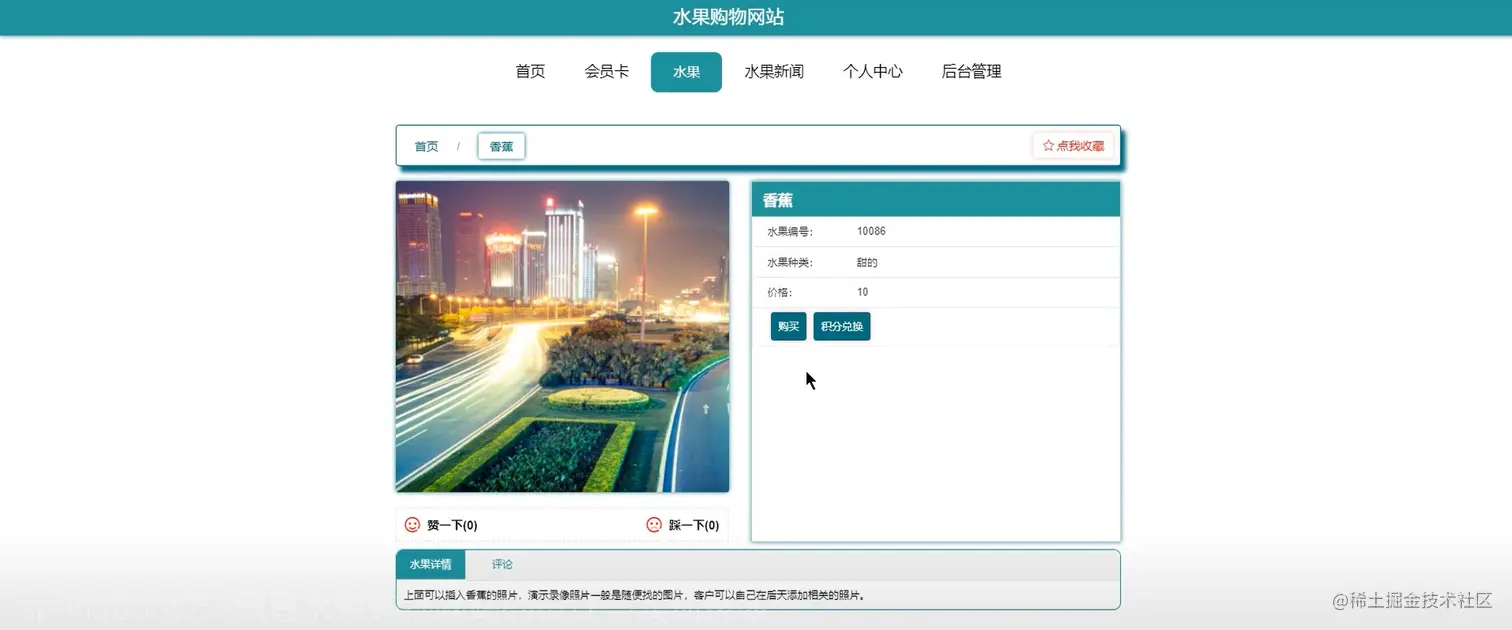This screenshot has height=630, width=1512.
Task: Click the 点我收藏 favorite button
Action: 1073,146
